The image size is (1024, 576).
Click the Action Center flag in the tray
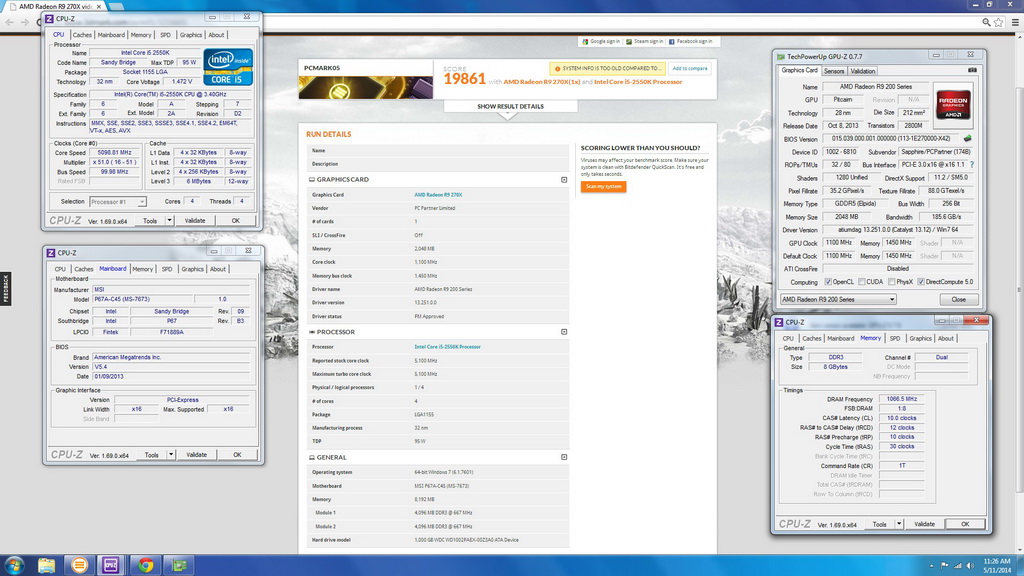click(944, 566)
